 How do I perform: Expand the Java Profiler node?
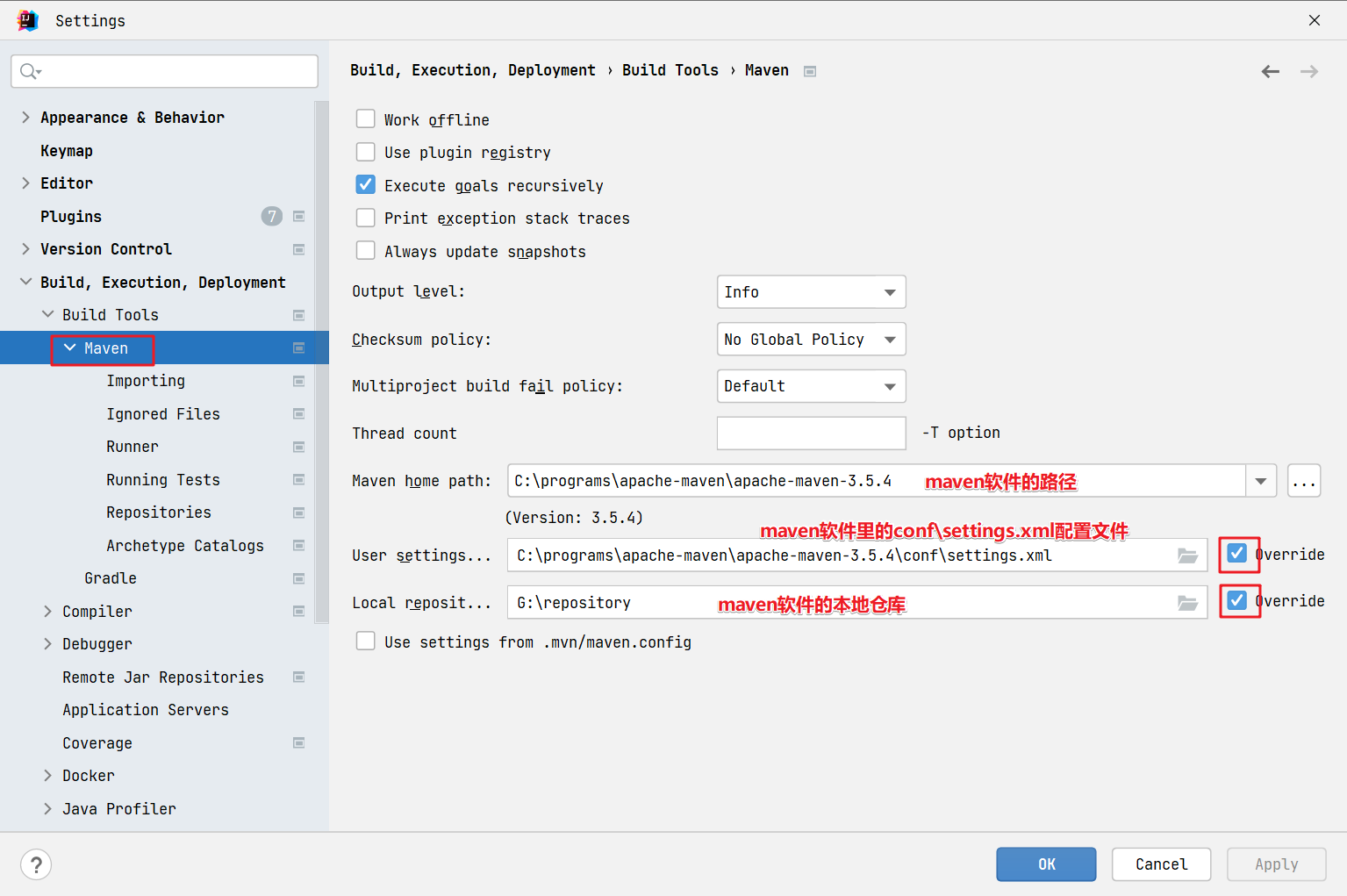(x=47, y=808)
